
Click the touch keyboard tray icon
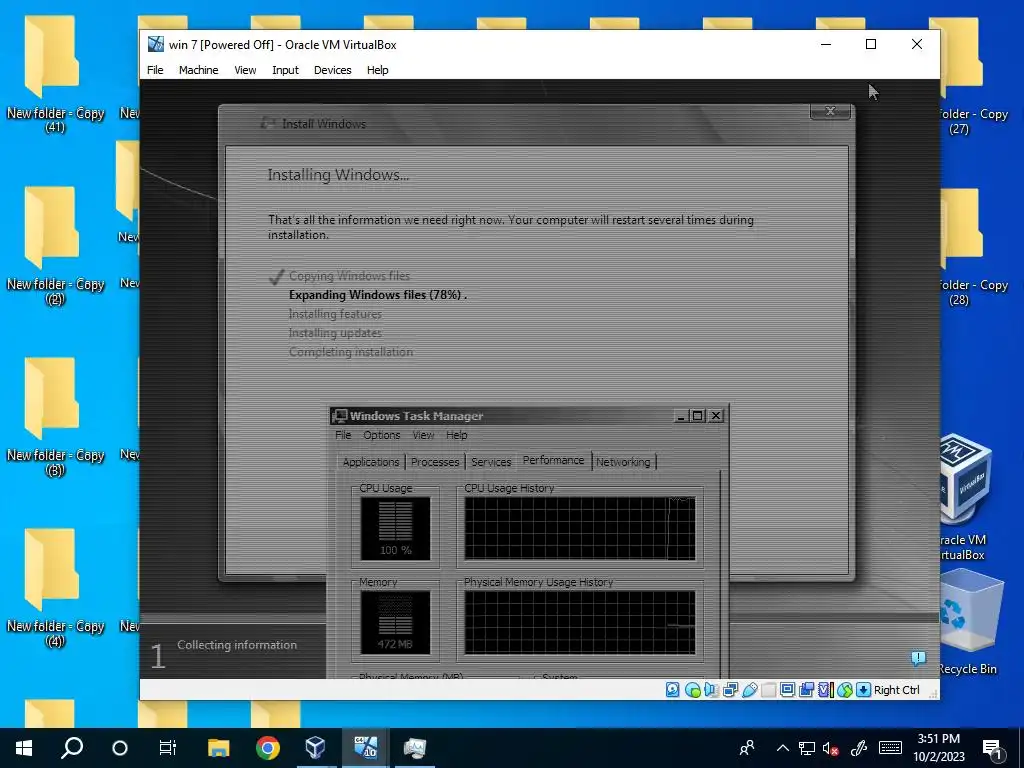point(890,748)
